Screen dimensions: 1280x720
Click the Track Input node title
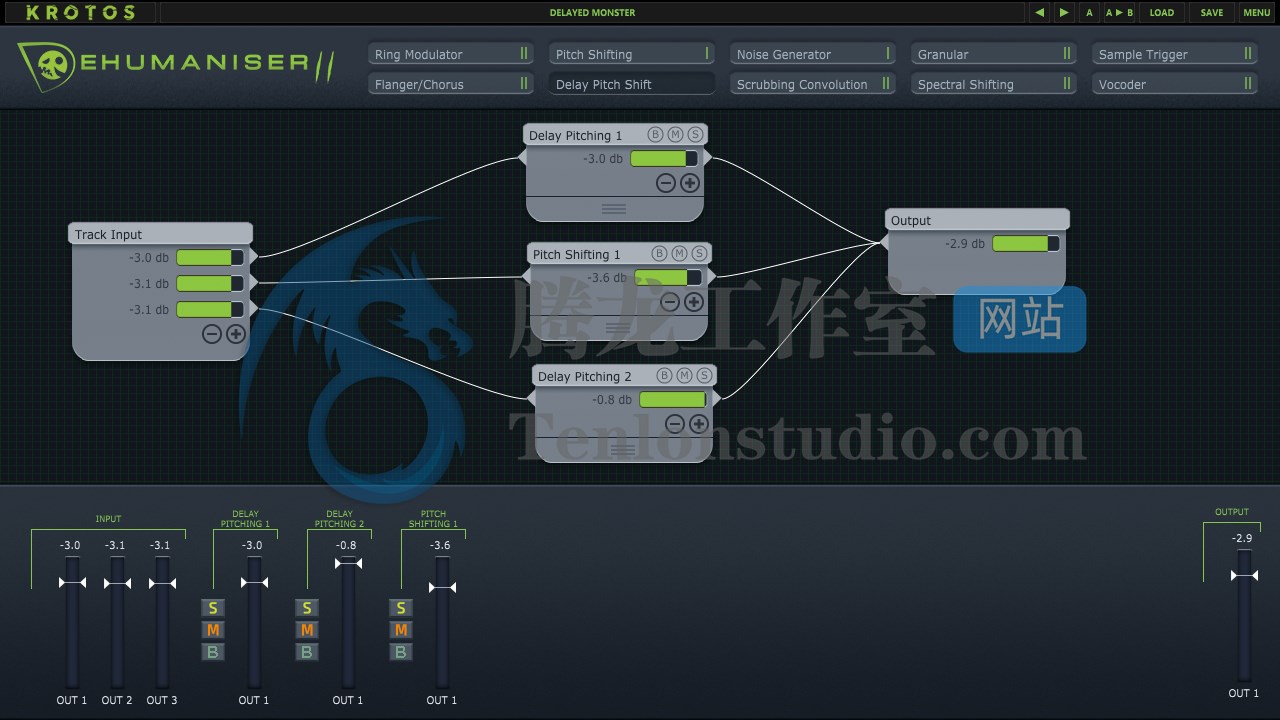pos(109,235)
